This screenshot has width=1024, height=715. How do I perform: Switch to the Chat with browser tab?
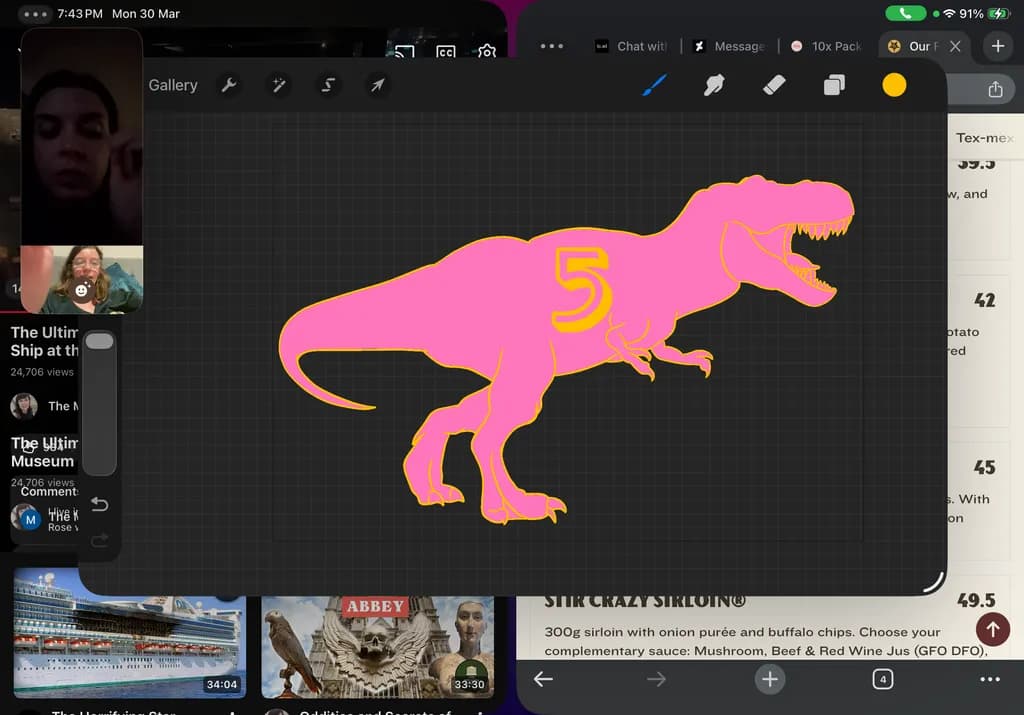click(631, 46)
